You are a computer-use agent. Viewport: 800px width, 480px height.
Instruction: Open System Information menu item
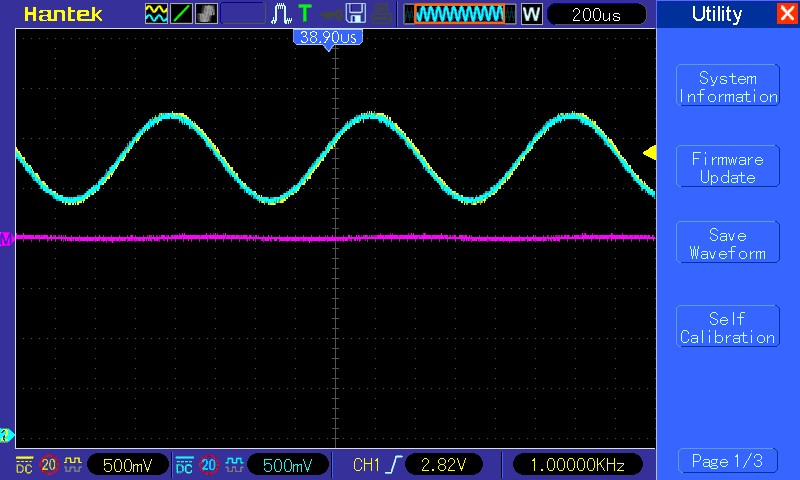coord(727,87)
